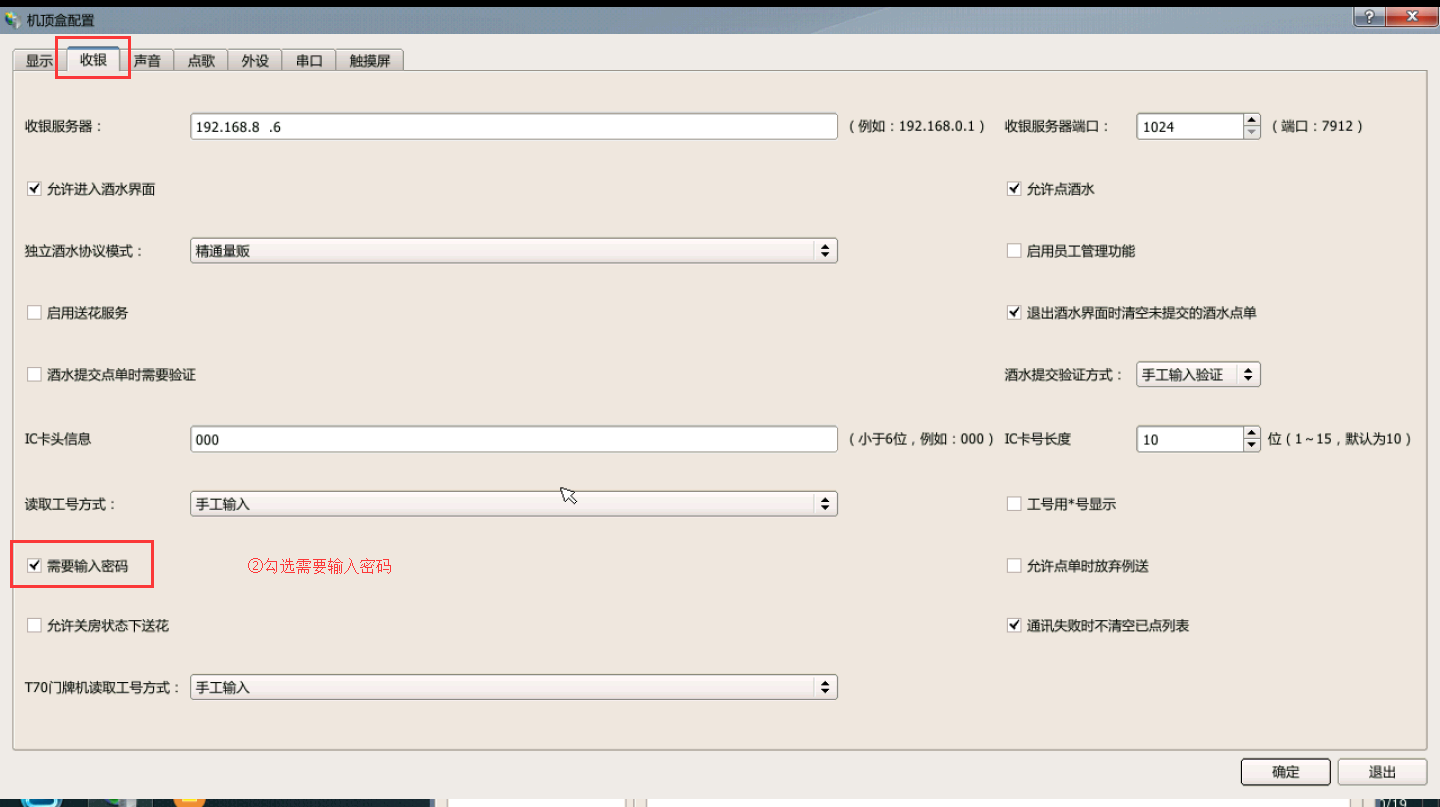
Task: Open the 收银 tab
Action: [93, 59]
